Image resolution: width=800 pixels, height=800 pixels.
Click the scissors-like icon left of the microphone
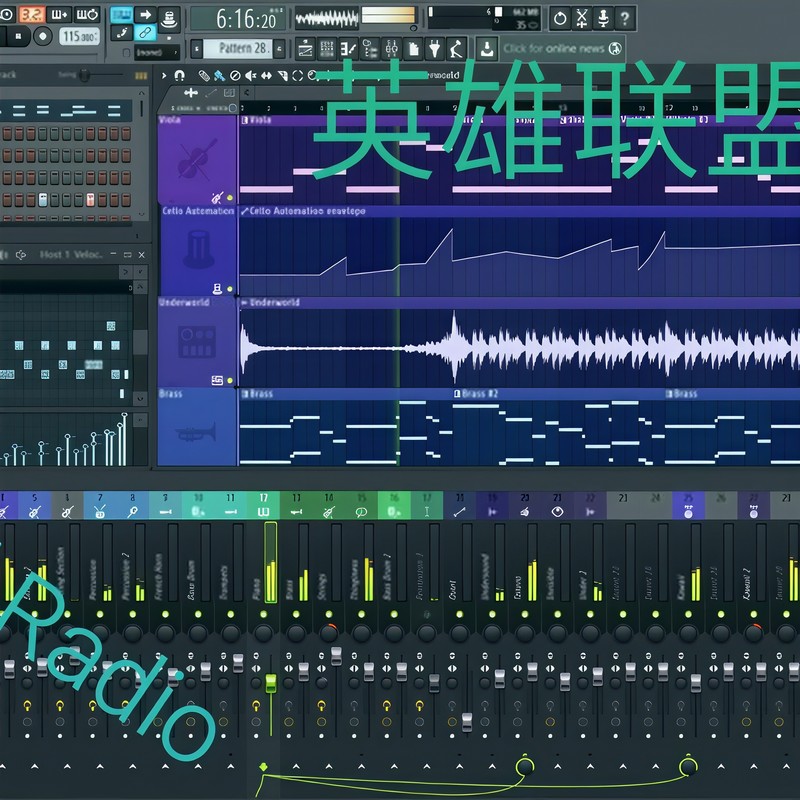tap(582, 18)
